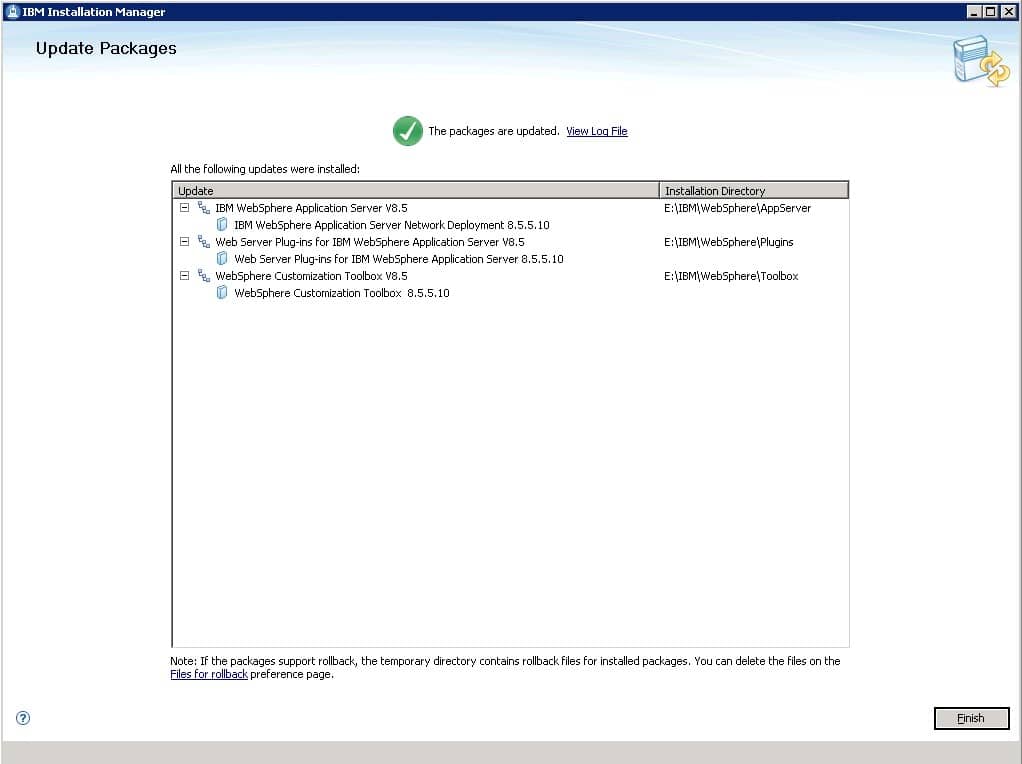The width and height of the screenshot is (1022, 764).
Task: Click the package icon beside Web Server Plug-ins 8.5.5.10
Action: pyautogui.click(x=222, y=259)
